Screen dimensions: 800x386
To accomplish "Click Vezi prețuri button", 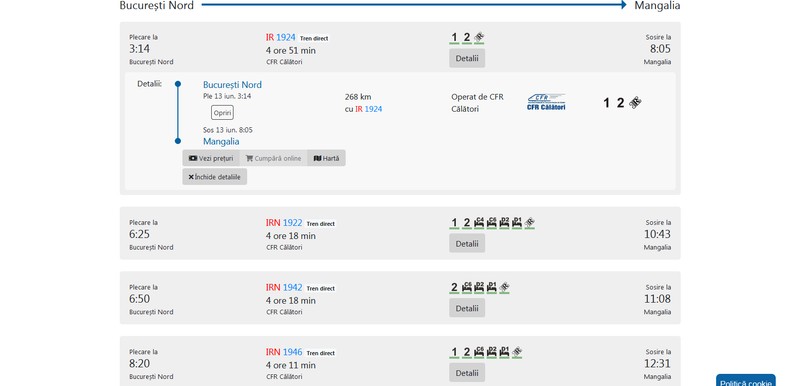I will [211, 158].
